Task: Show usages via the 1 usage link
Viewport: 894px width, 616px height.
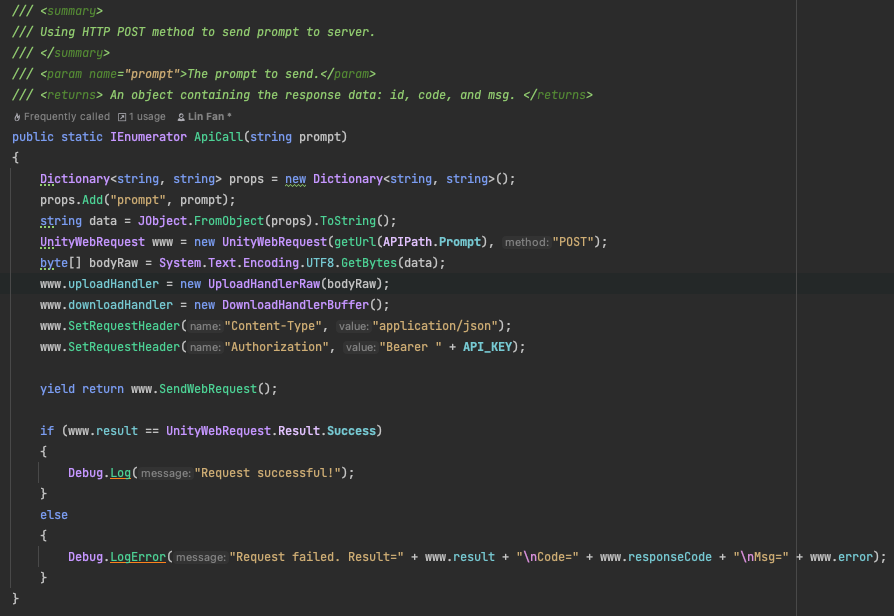Action: click(x=147, y=117)
